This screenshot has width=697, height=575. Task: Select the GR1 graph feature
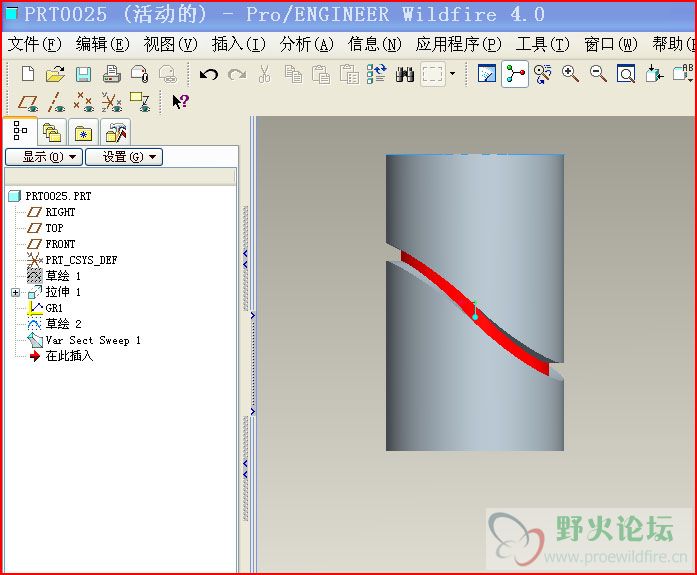point(54,308)
